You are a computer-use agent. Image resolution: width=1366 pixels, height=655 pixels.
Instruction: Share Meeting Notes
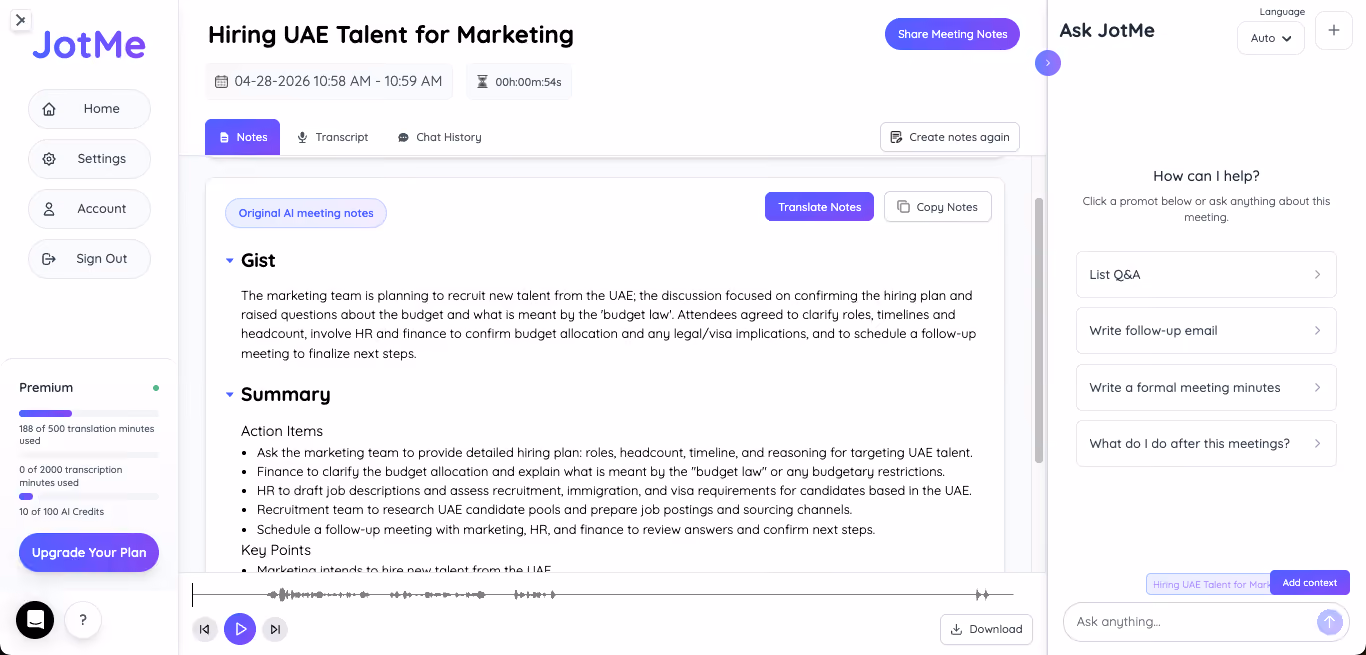(x=952, y=34)
